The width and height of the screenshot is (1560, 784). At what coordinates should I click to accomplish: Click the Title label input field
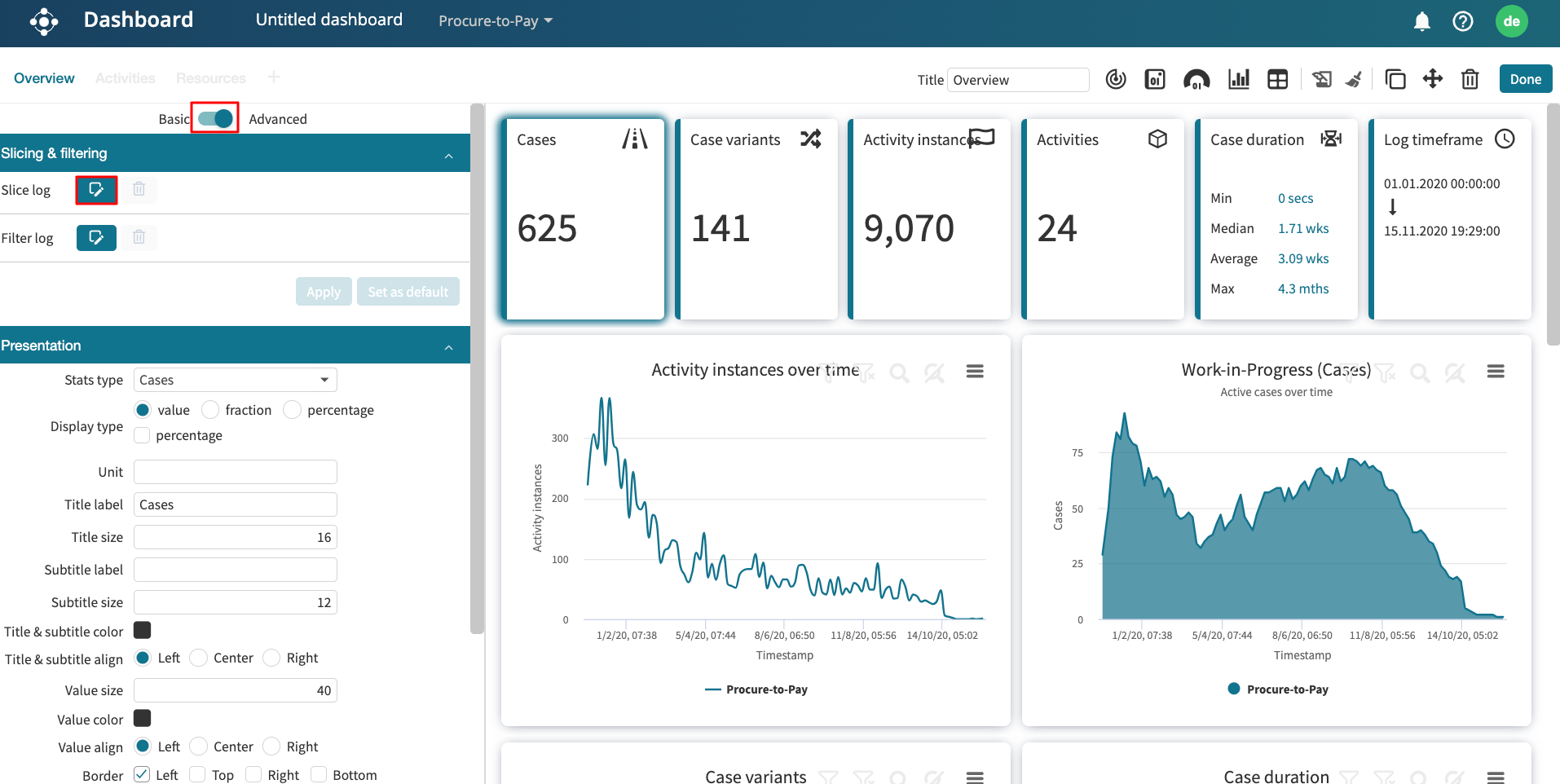click(x=235, y=504)
